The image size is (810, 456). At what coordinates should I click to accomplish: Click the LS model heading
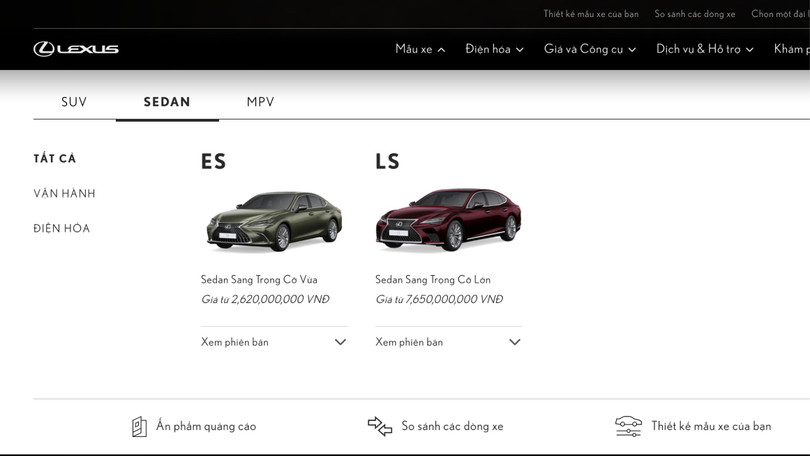click(x=387, y=161)
